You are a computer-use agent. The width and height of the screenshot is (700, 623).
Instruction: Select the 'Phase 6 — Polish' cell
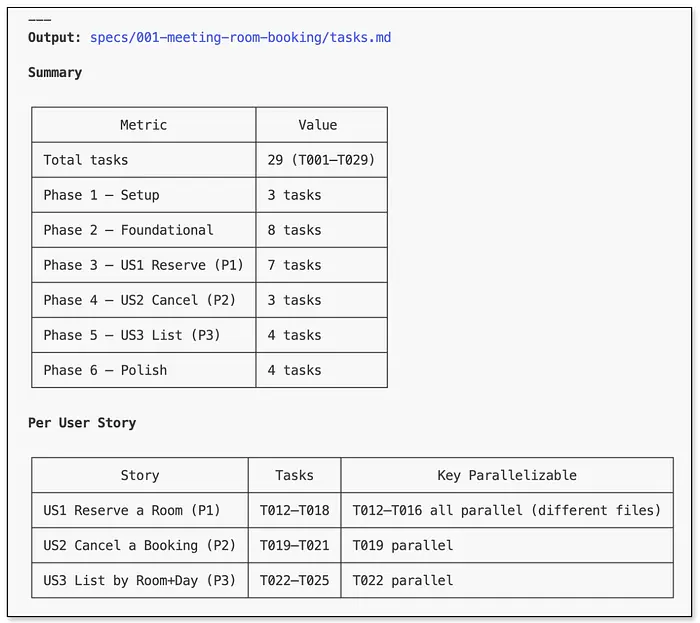(143, 370)
